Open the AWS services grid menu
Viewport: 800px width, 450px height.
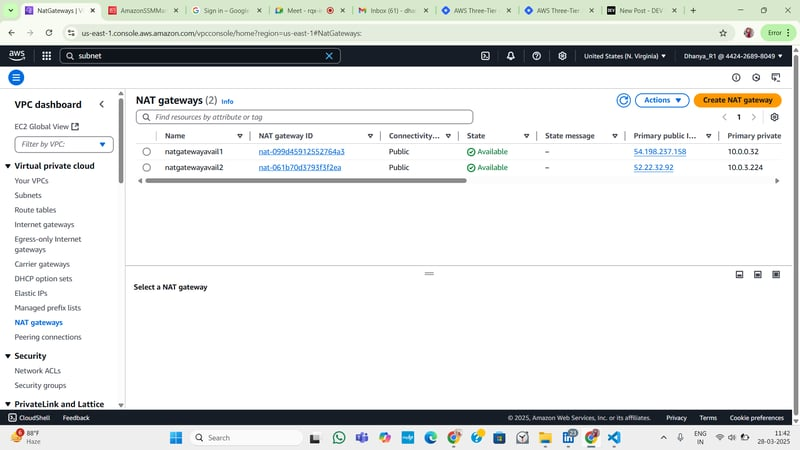(46, 56)
